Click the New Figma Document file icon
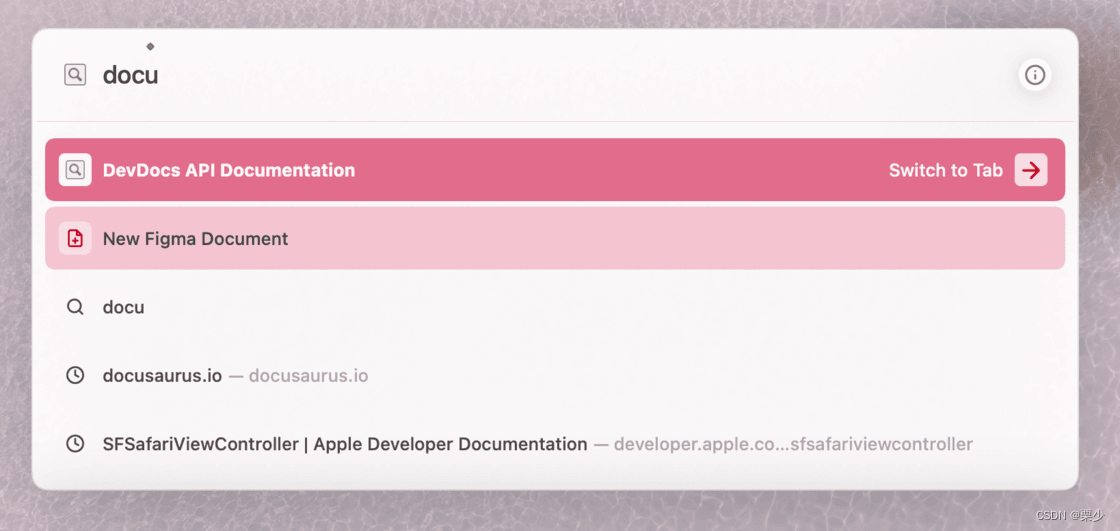 click(75, 238)
